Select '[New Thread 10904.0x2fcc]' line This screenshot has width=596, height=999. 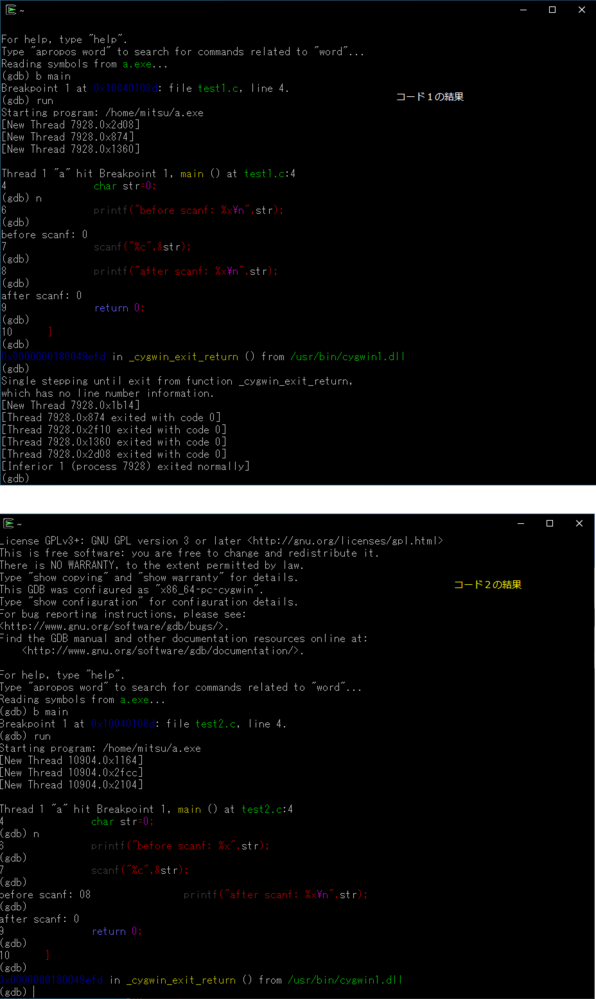pos(71,773)
